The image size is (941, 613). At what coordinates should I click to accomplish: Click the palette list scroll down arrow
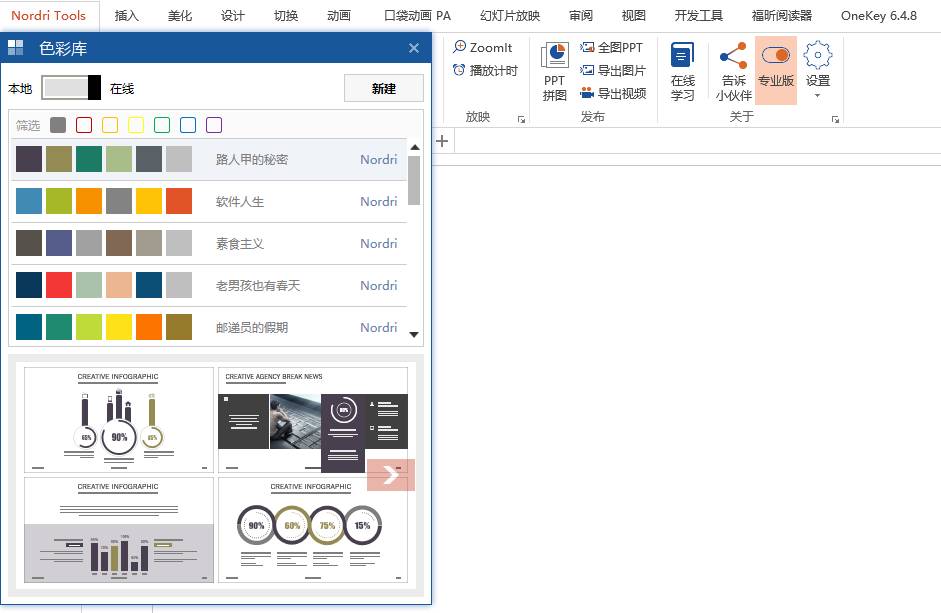tap(414, 334)
